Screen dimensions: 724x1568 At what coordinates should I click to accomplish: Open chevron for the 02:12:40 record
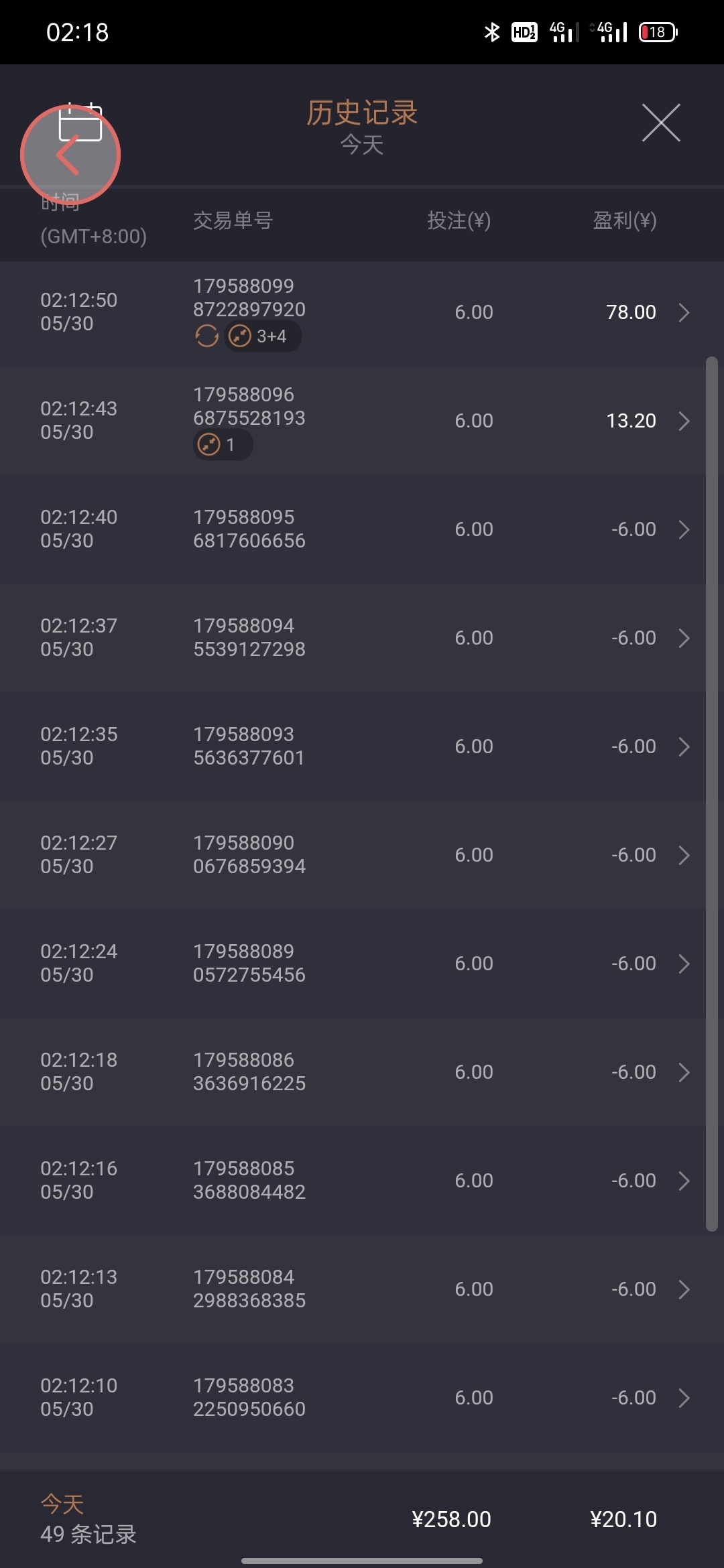(x=684, y=529)
